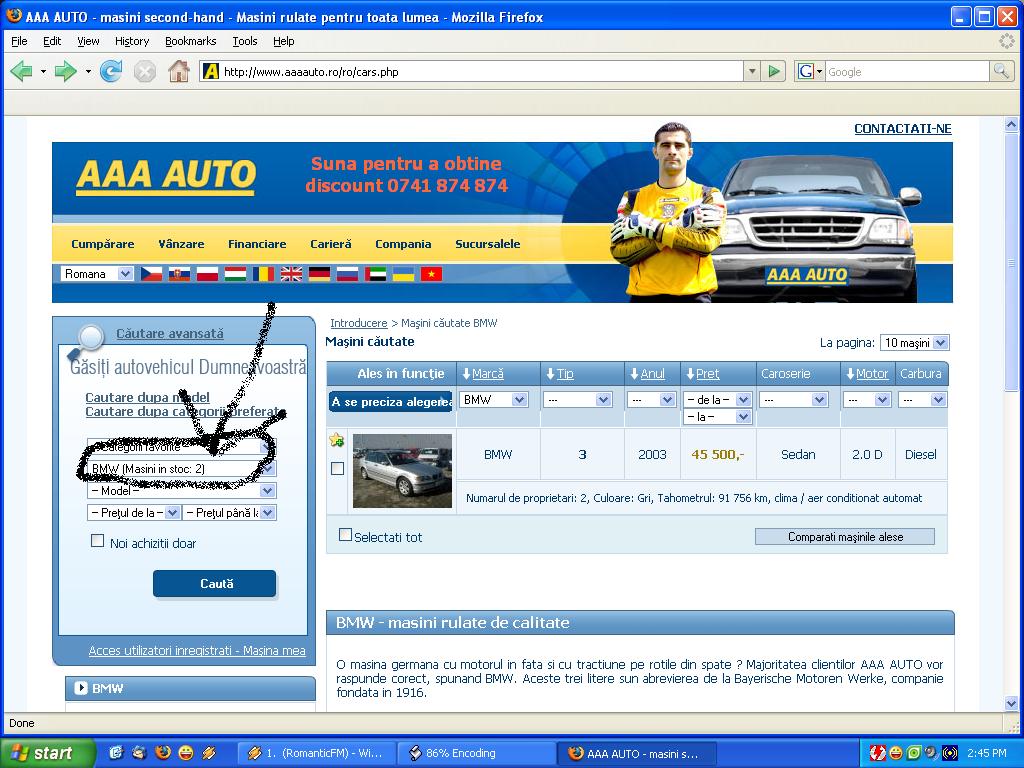Click the Stop loading icon

(x=144, y=71)
